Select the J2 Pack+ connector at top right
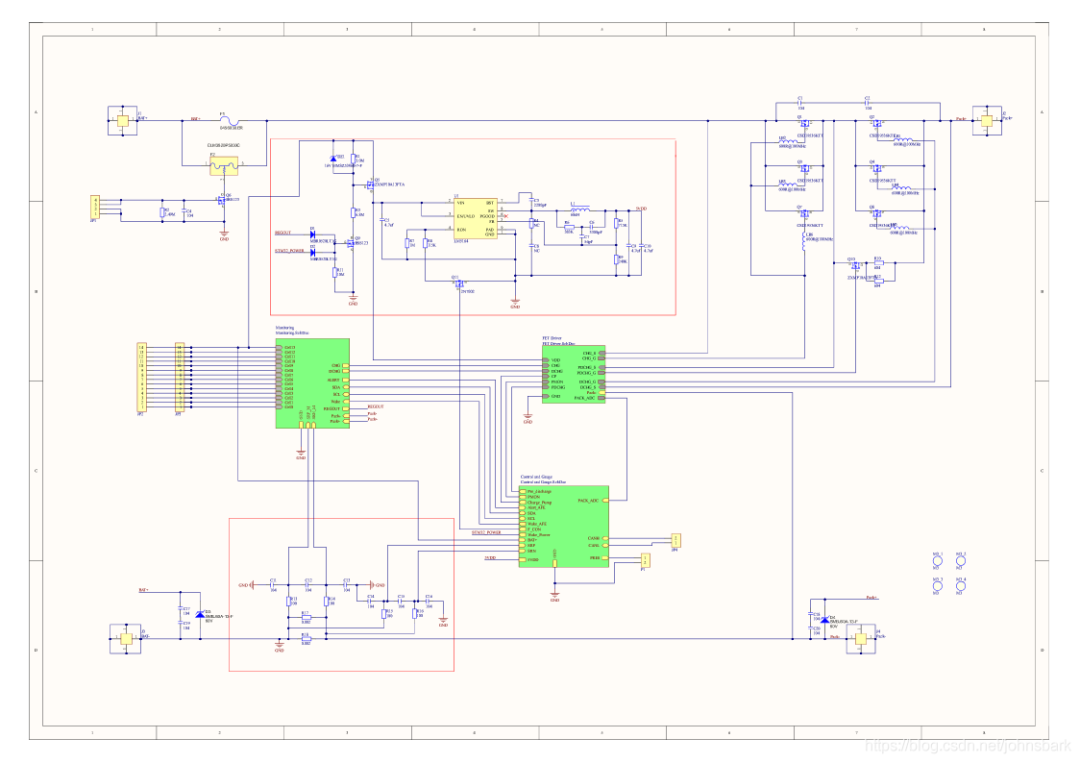 [x=986, y=121]
